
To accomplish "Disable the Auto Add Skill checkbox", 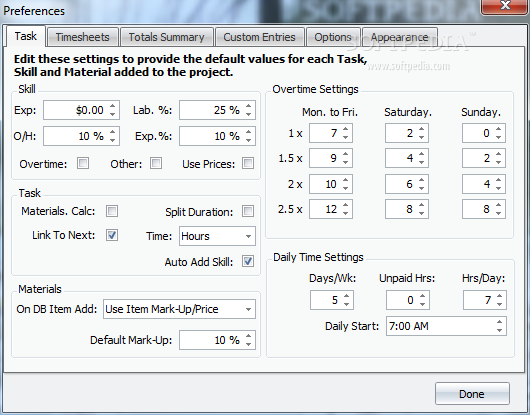I will pyautogui.click(x=248, y=261).
